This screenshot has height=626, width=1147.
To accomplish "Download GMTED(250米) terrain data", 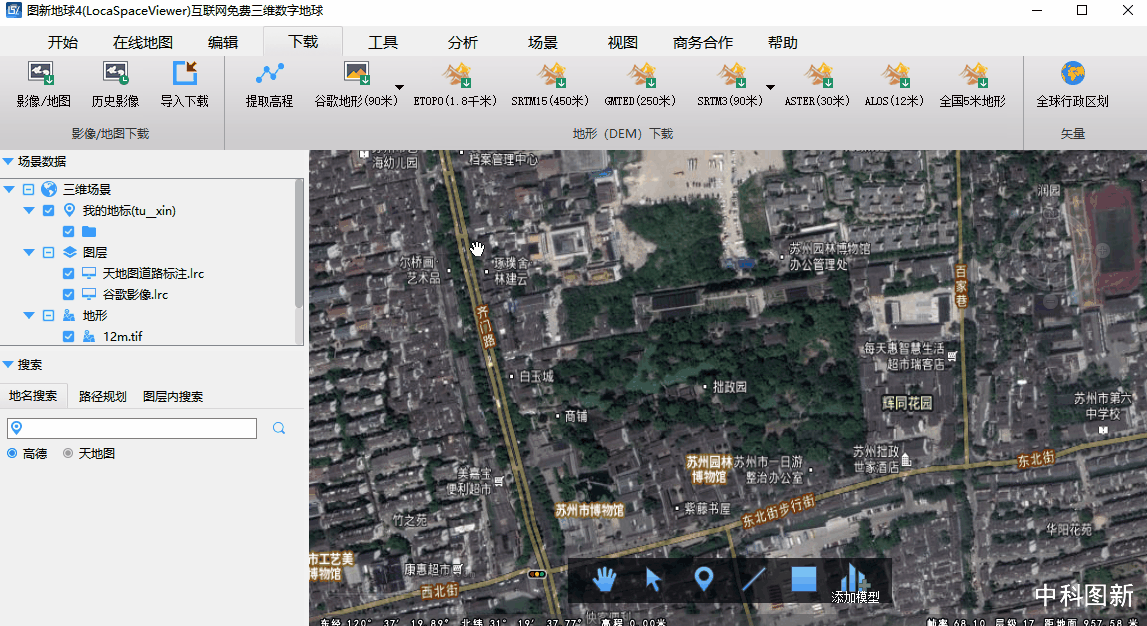I will pos(640,85).
